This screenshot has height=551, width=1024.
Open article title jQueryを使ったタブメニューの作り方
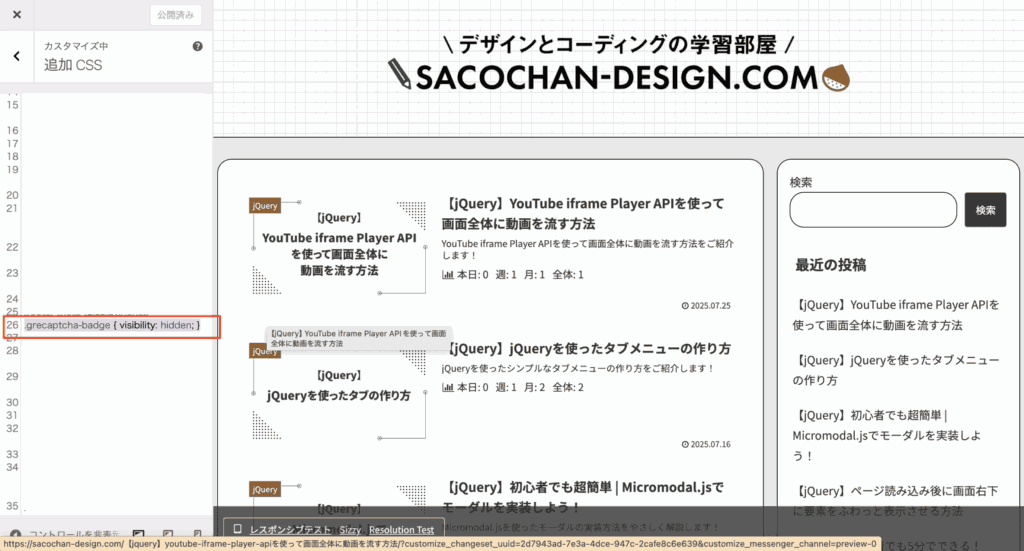pos(590,349)
